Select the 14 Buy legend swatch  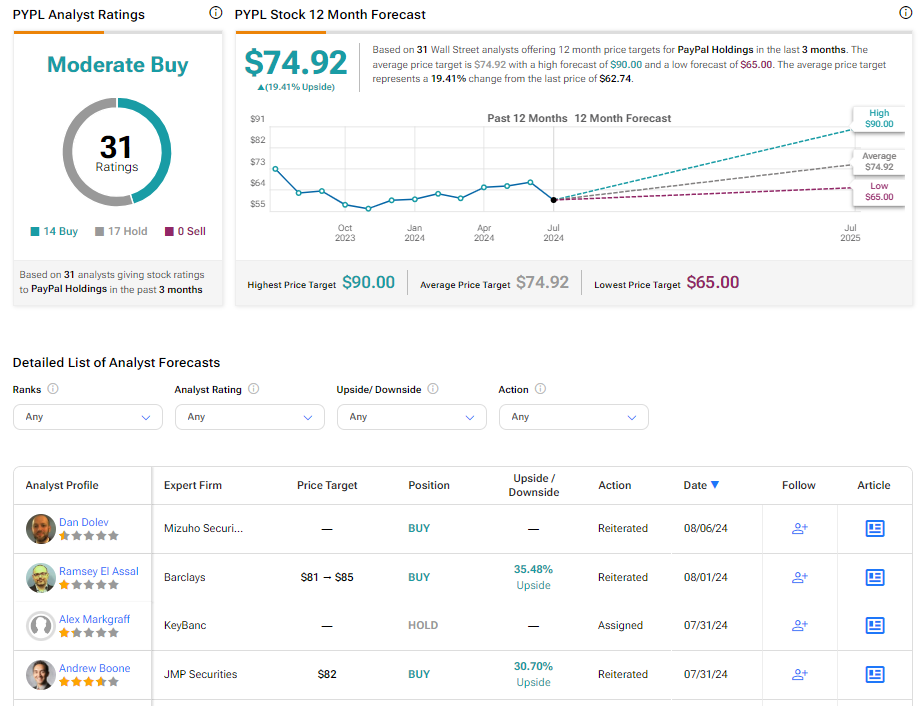click(x=35, y=231)
